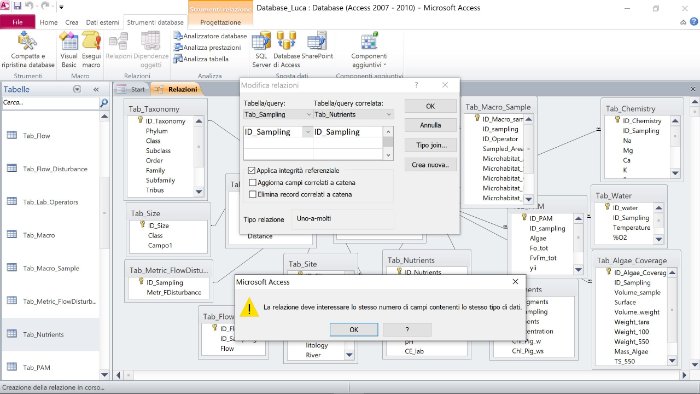700x394 pixels.
Task: Select Phylum field in Tab_Taxonomy
Action: [156, 131]
